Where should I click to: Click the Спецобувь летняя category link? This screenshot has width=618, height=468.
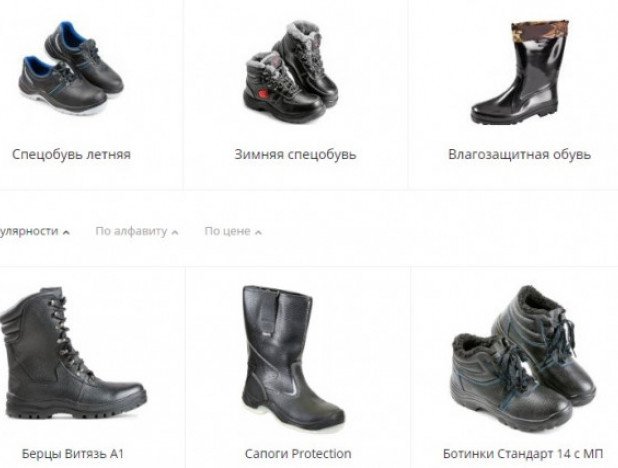[x=71, y=154]
